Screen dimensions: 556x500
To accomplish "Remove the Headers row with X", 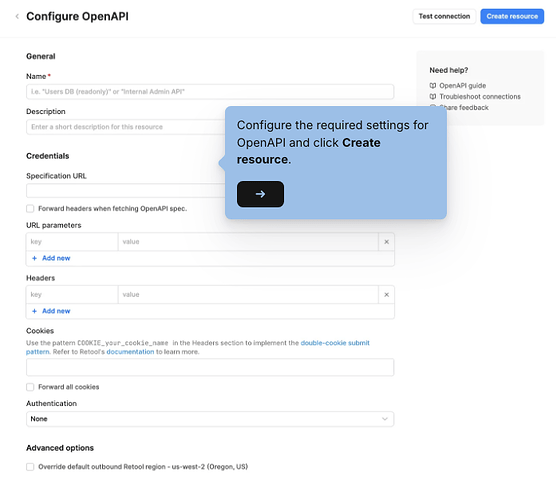I will pos(387,295).
